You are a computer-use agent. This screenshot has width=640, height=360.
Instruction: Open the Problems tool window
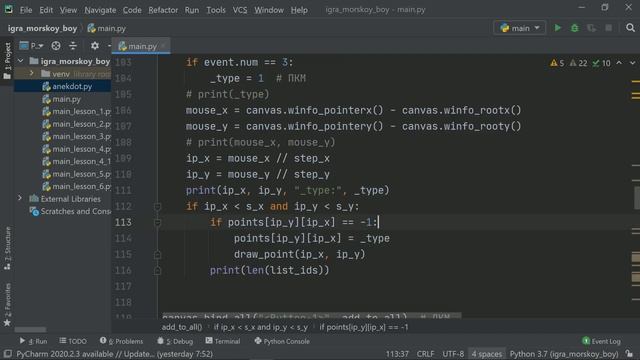[x=121, y=341]
